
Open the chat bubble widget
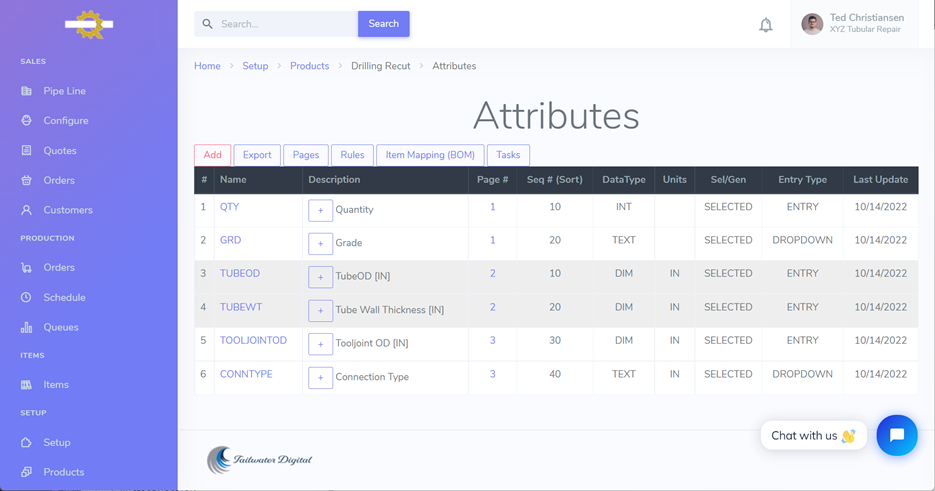(x=896, y=435)
